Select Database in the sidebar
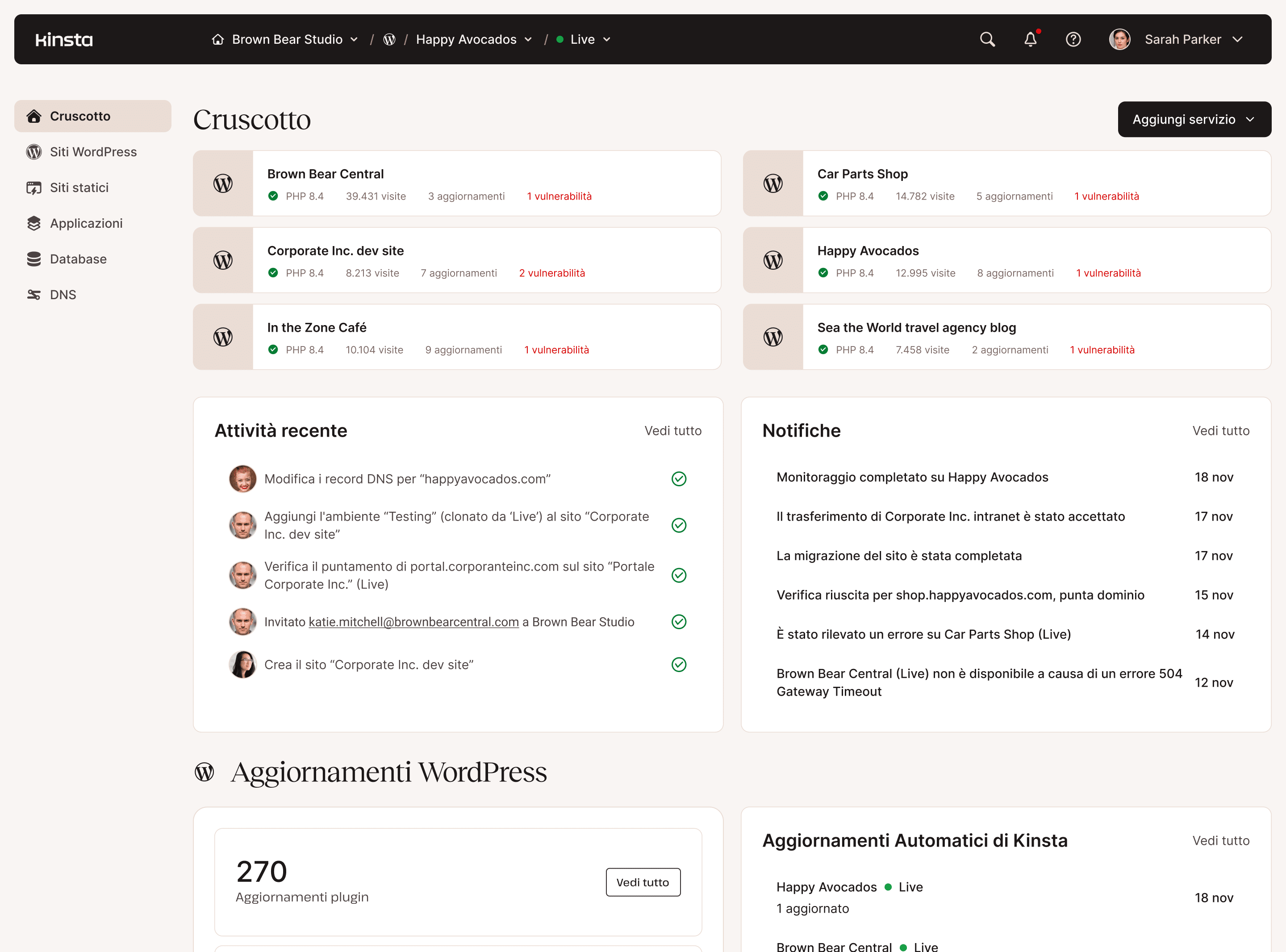This screenshot has height=952, width=1286. pos(78,259)
